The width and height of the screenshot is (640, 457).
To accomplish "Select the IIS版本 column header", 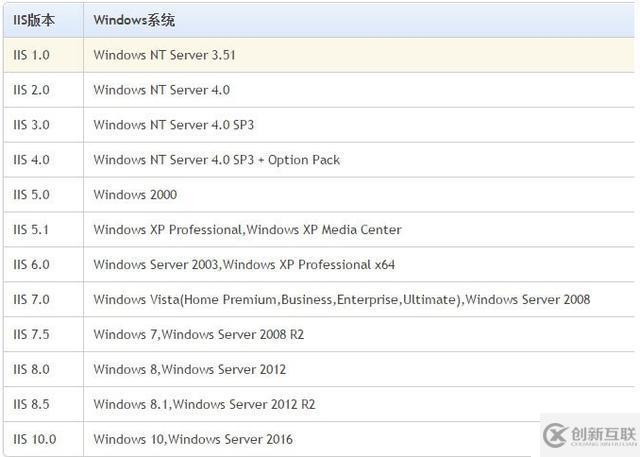I will (34, 20).
